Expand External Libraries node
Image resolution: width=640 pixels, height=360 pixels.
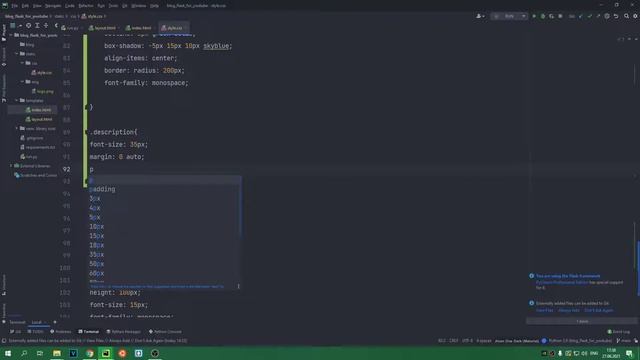(x=11, y=166)
